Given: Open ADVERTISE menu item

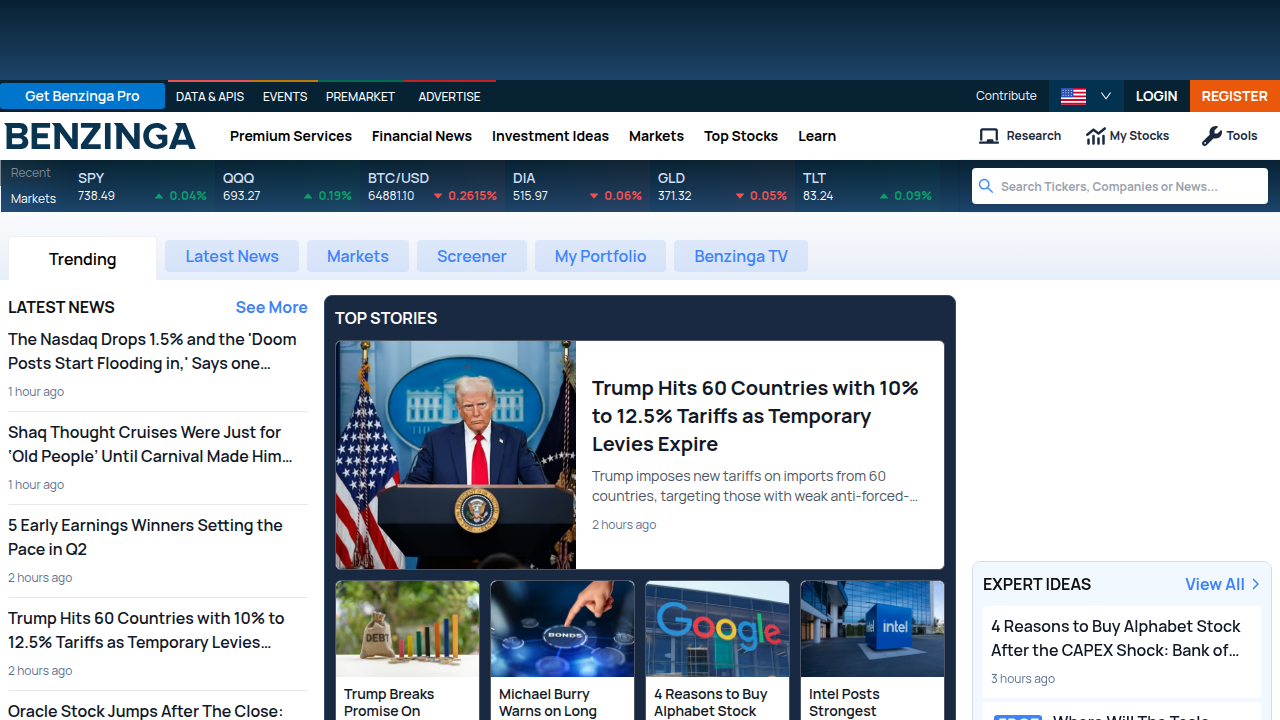Looking at the screenshot, I should 449,97.
